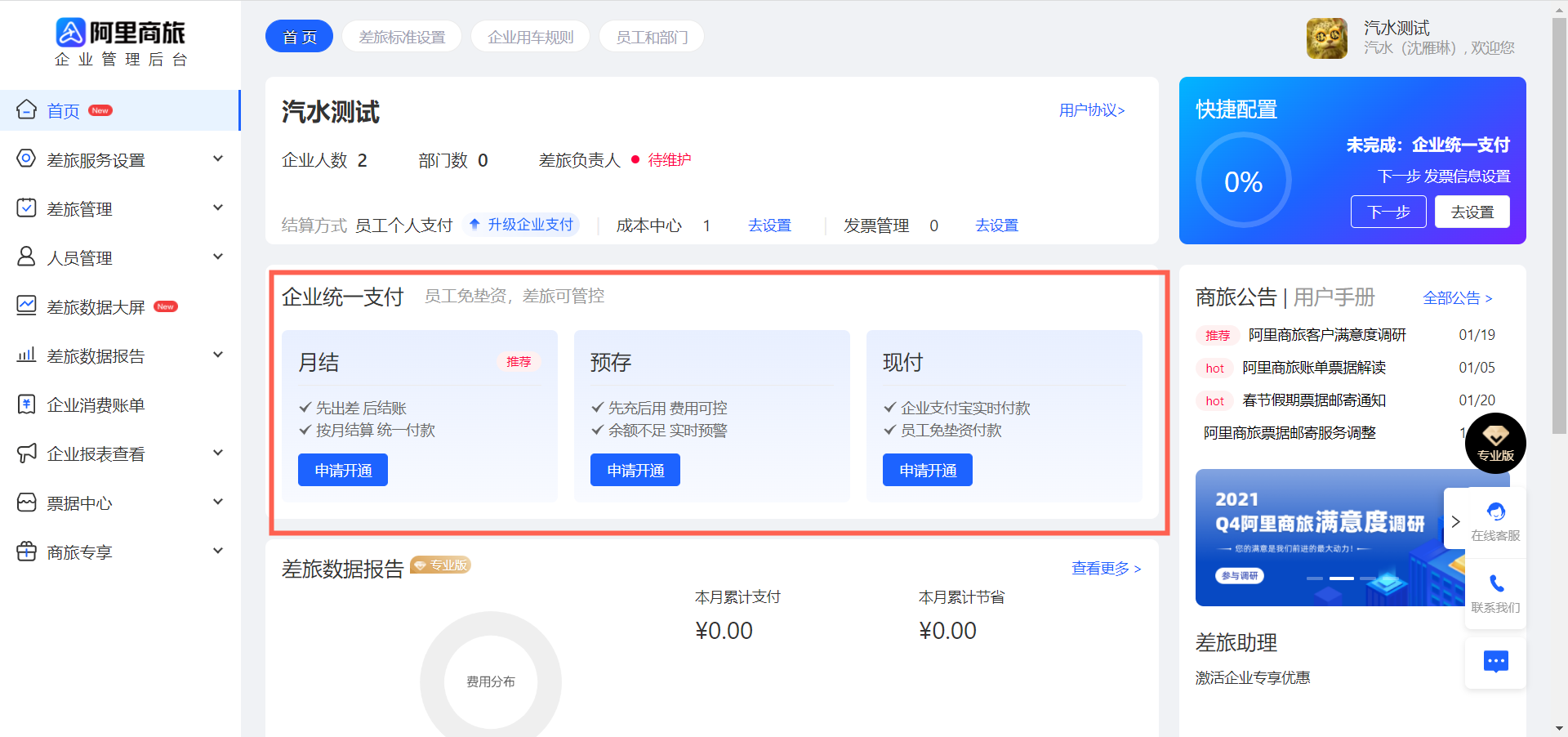The height and width of the screenshot is (737, 1568).
Task: Select the 首 页 tab
Action: pyautogui.click(x=299, y=37)
